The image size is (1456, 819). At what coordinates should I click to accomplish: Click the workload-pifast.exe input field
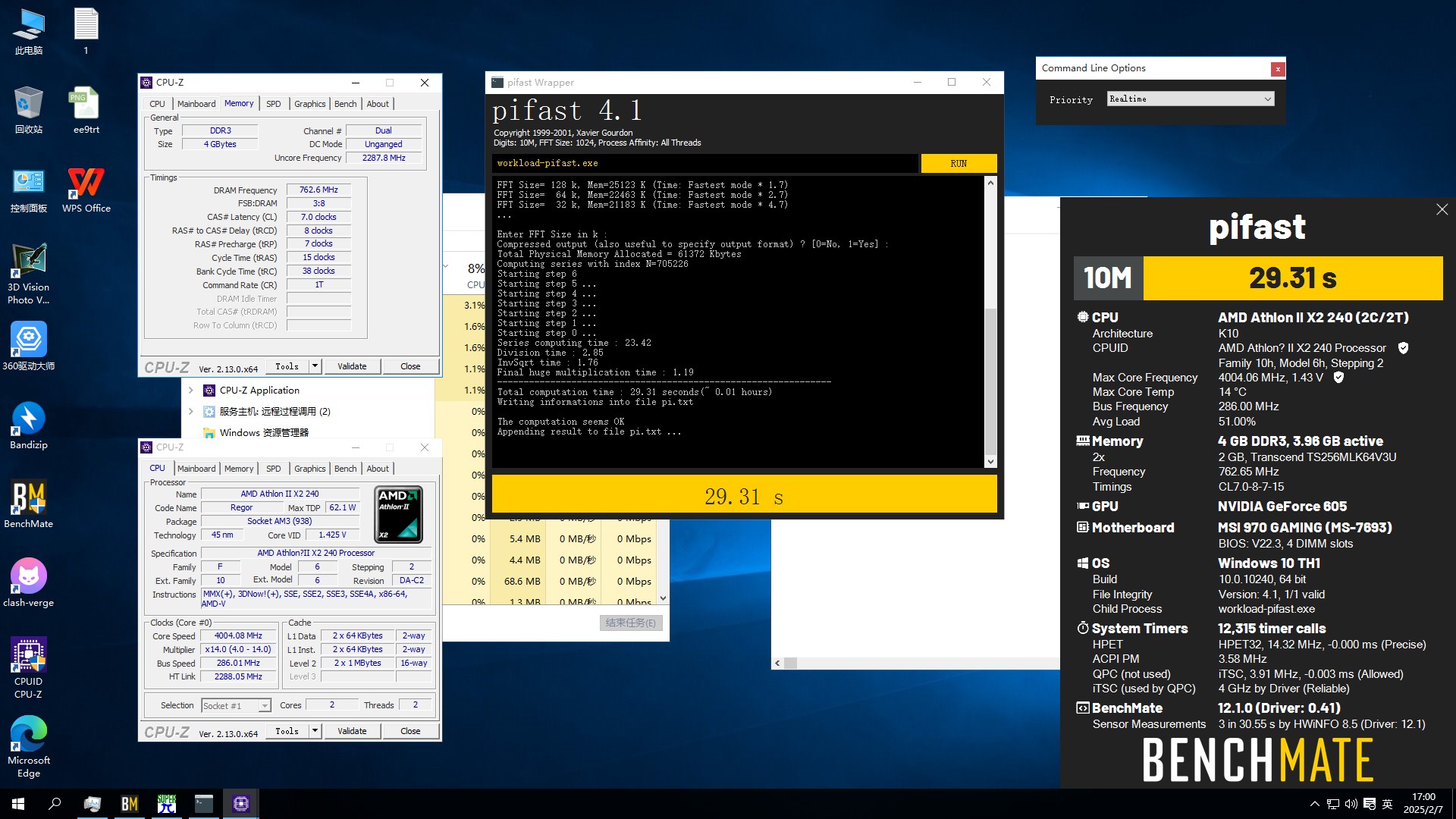(x=705, y=163)
